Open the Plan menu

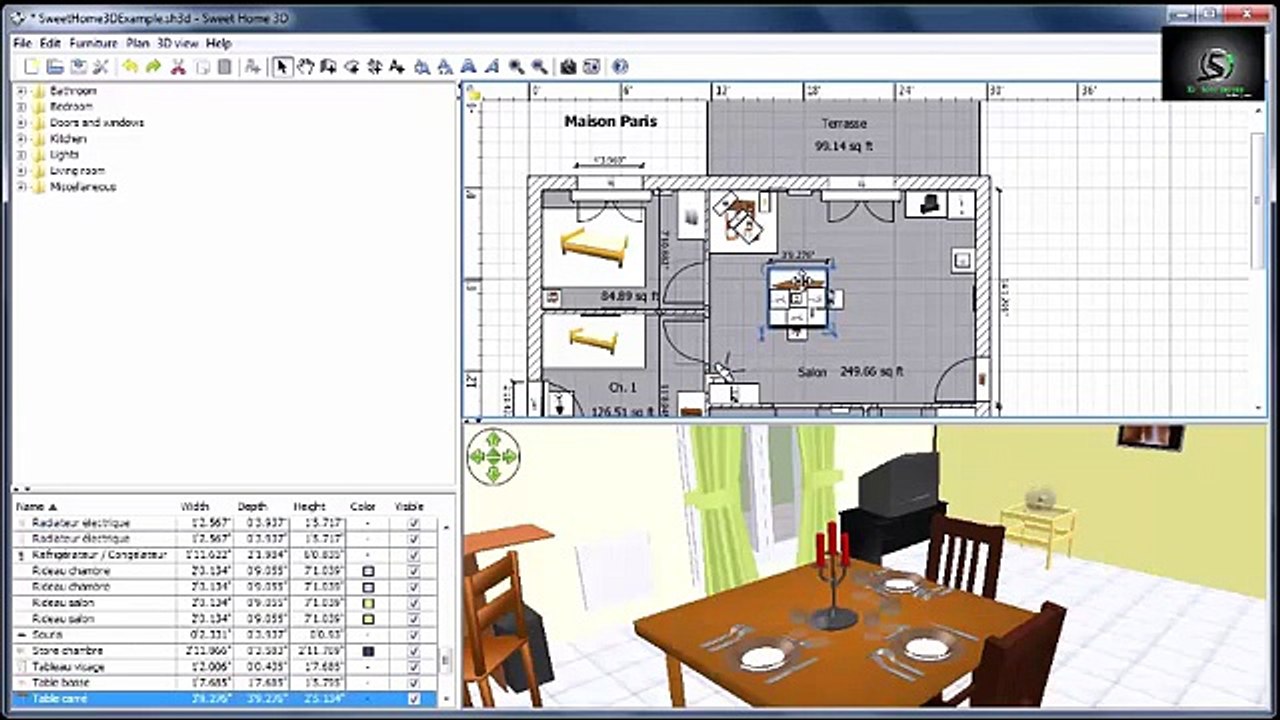137,44
